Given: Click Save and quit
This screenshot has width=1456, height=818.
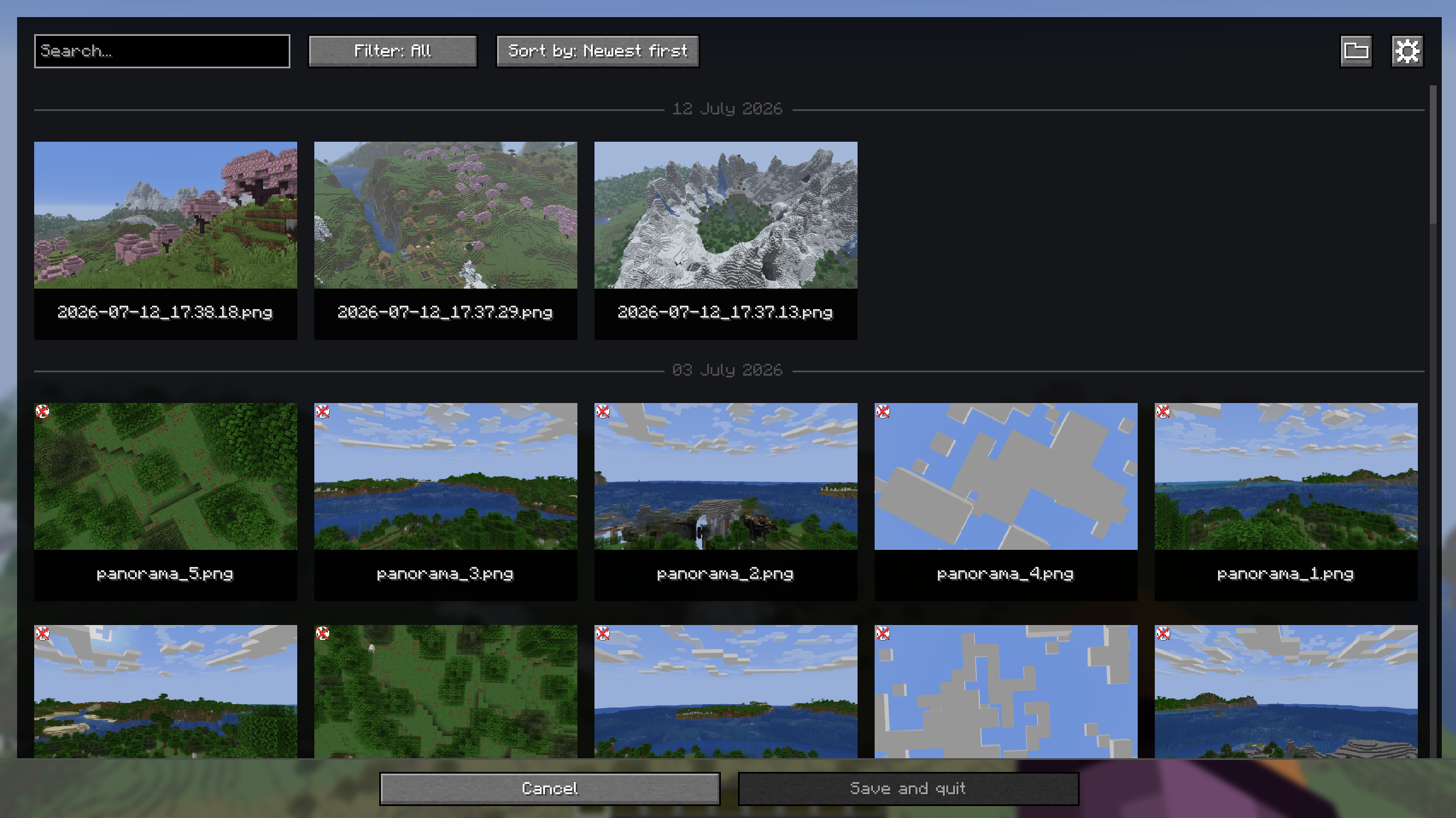Looking at the screenshot, I should pos(908,788).
